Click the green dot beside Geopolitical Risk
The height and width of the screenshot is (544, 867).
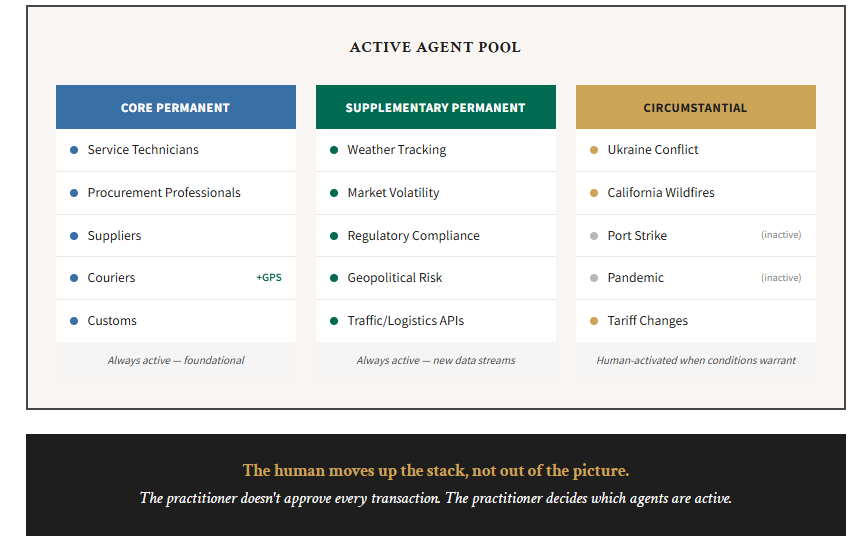(334, 278)
